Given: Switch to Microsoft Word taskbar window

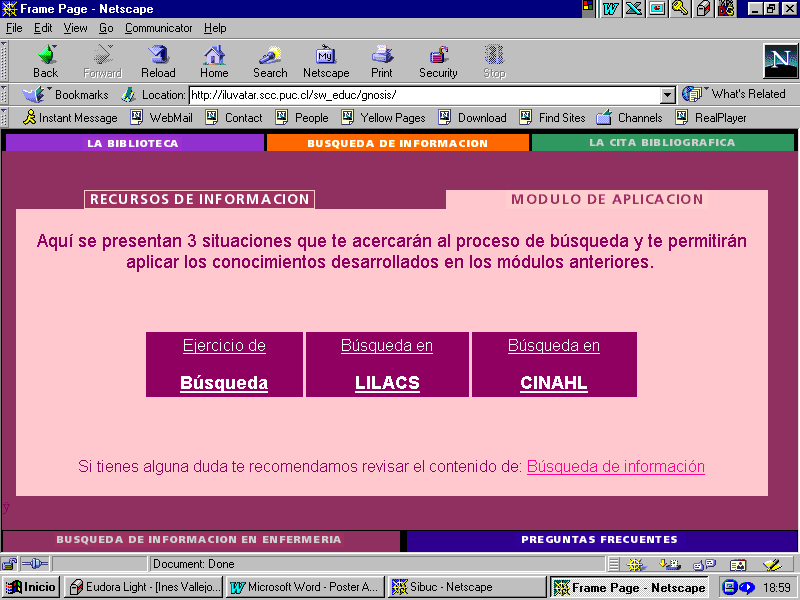Looking at the screenshot, I should [x=305, y=587].
